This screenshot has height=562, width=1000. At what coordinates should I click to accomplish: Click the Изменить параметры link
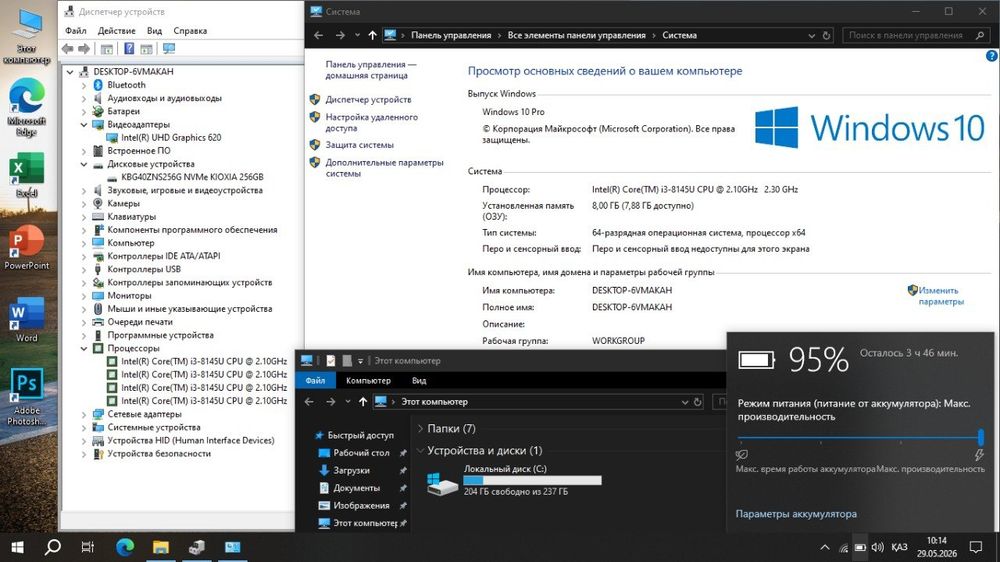coord(941,296)
